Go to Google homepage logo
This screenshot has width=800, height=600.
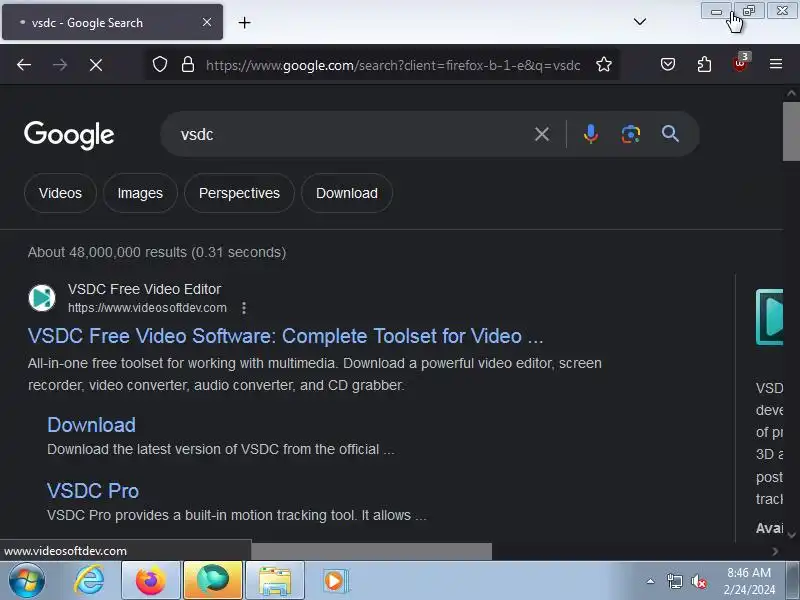coord(69,135)
